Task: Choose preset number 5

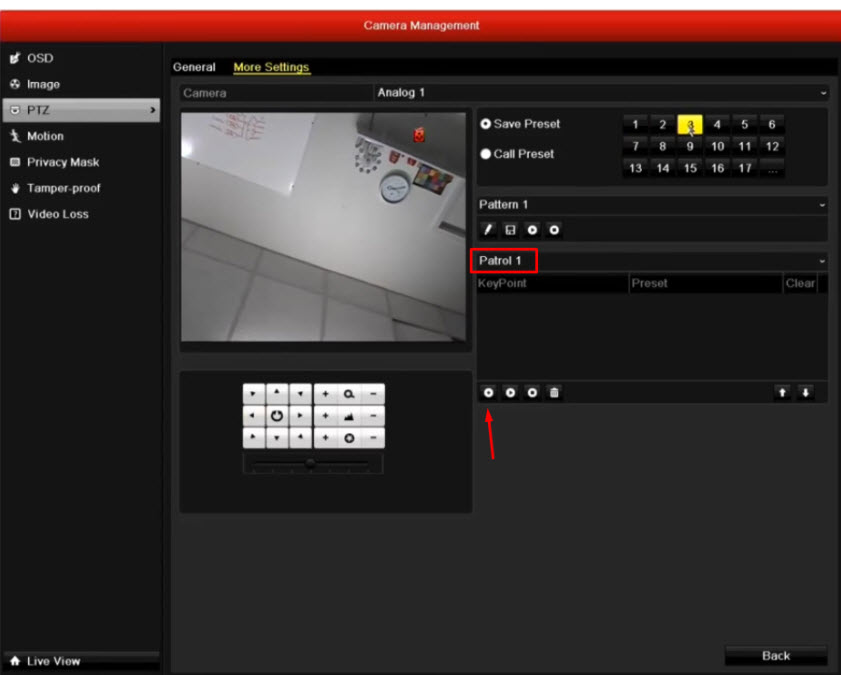Action: (x=744, y=125)
